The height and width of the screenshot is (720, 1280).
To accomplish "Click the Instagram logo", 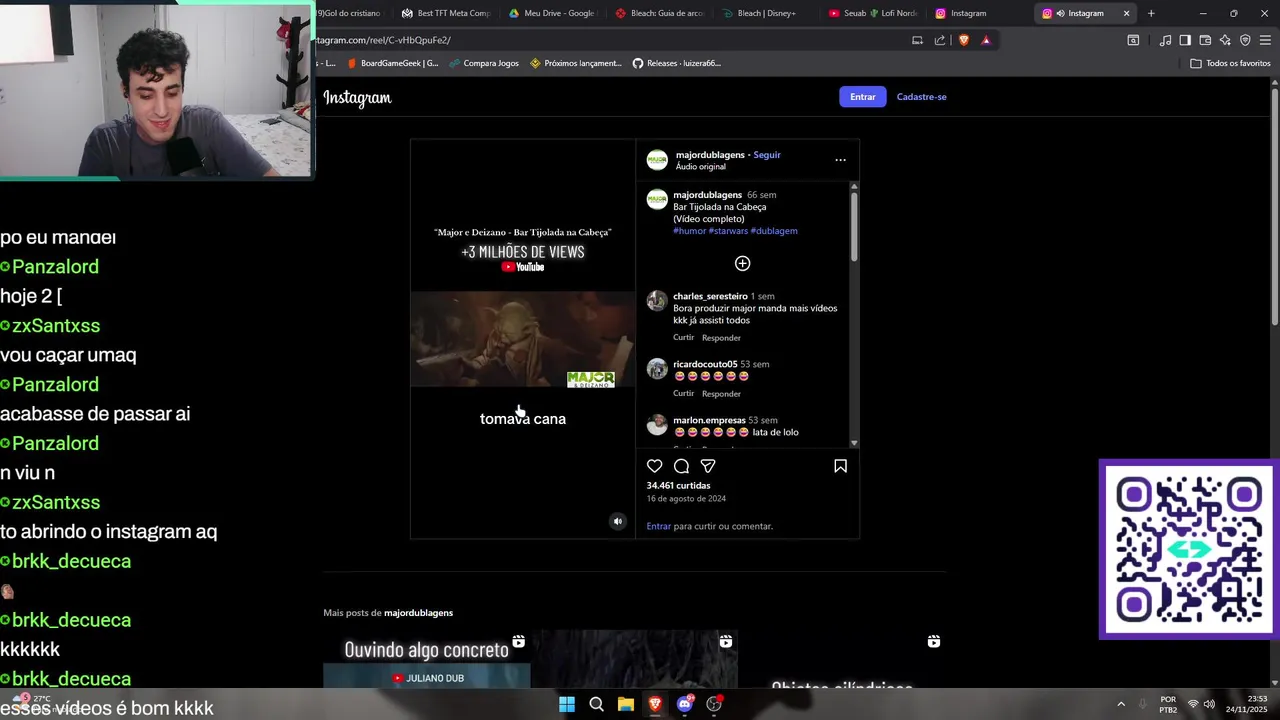I will click(357, 97).
